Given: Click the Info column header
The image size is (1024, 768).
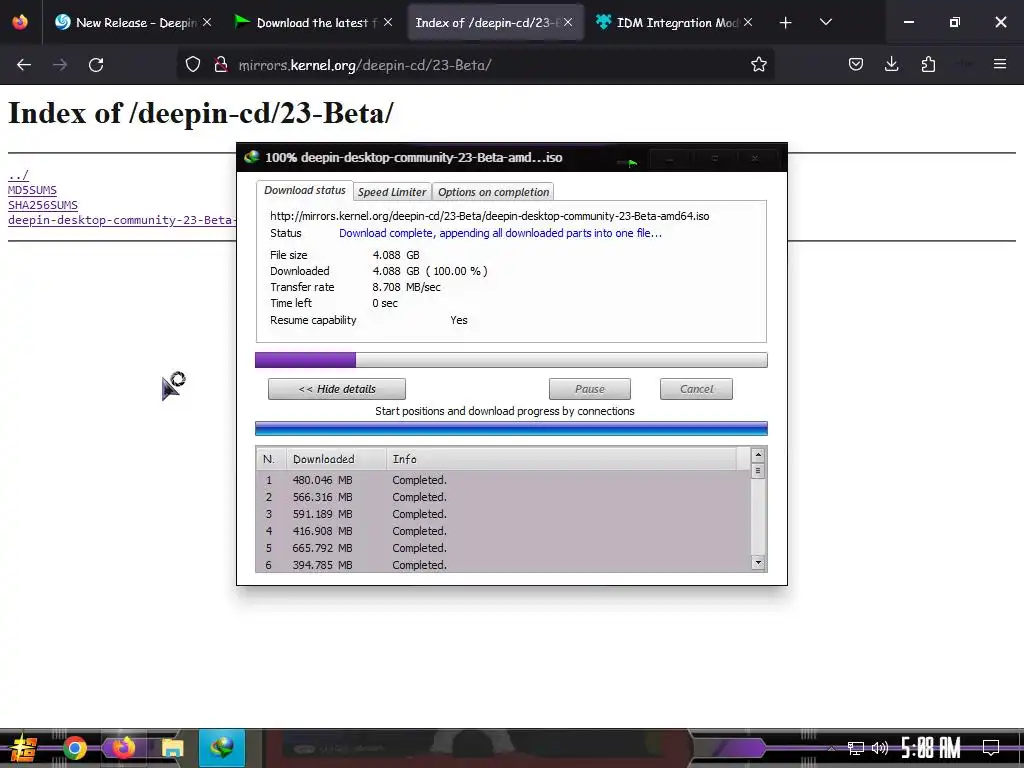Looking at the screenshot, I should (562, 459).
